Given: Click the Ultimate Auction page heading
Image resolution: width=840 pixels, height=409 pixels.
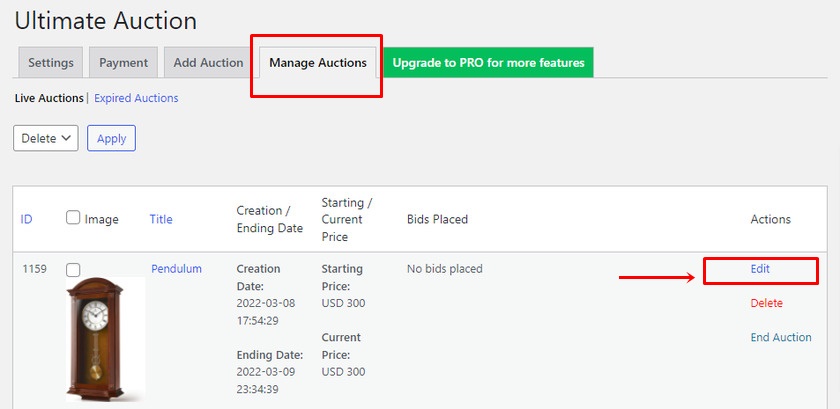Looking at the screenshot, I should click(x=106, y=21).
